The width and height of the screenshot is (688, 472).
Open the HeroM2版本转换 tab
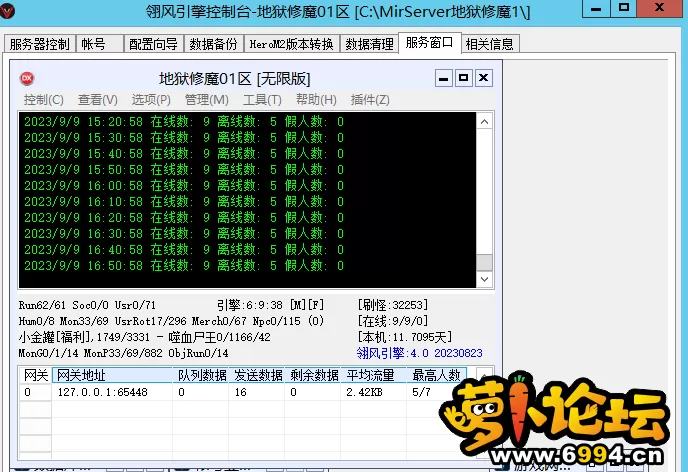tap(291, 44)
